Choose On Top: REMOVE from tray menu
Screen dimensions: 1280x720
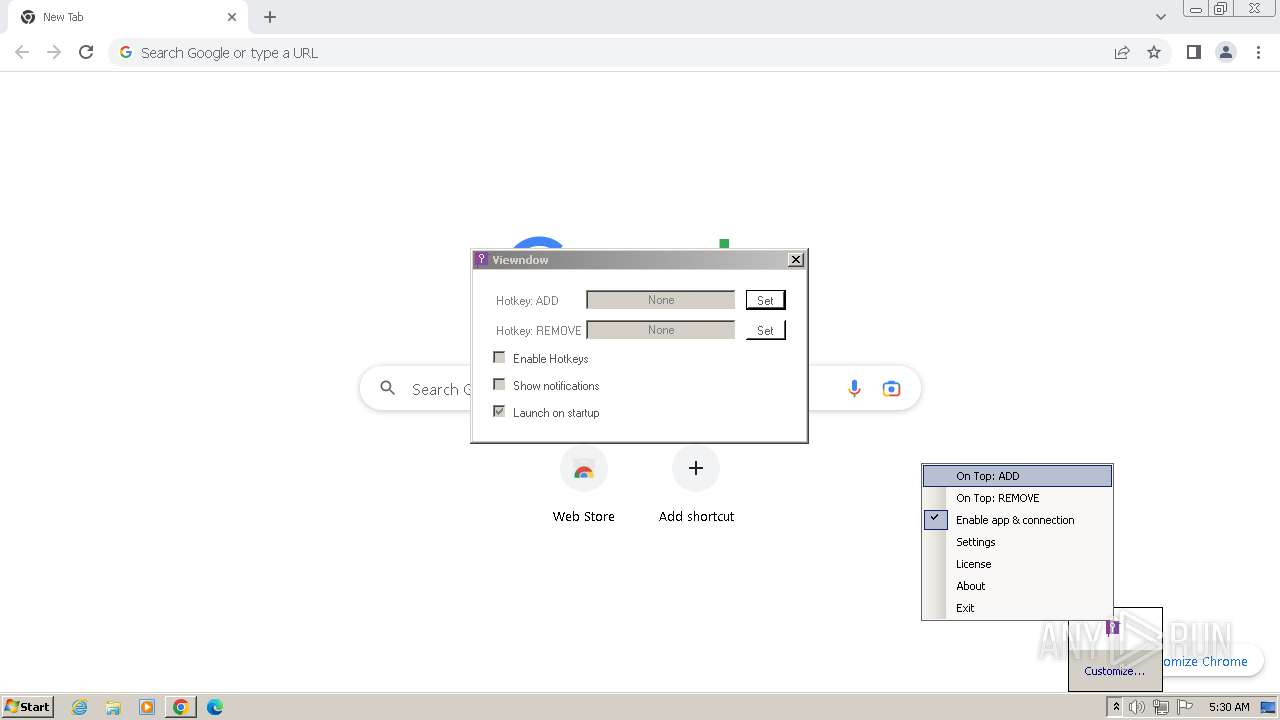[x=1017, y=498]
